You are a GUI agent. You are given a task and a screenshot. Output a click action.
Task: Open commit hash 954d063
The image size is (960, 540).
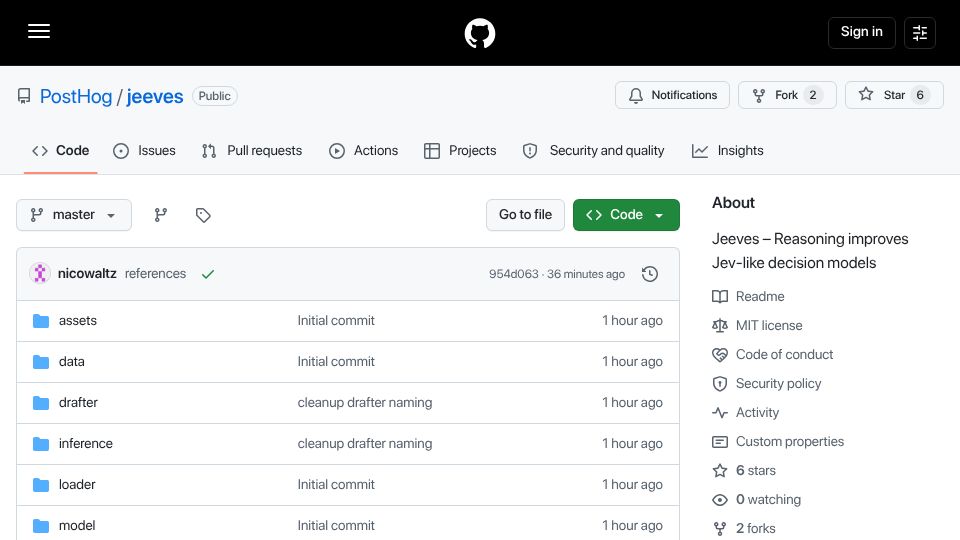click(x=514, y=274)
